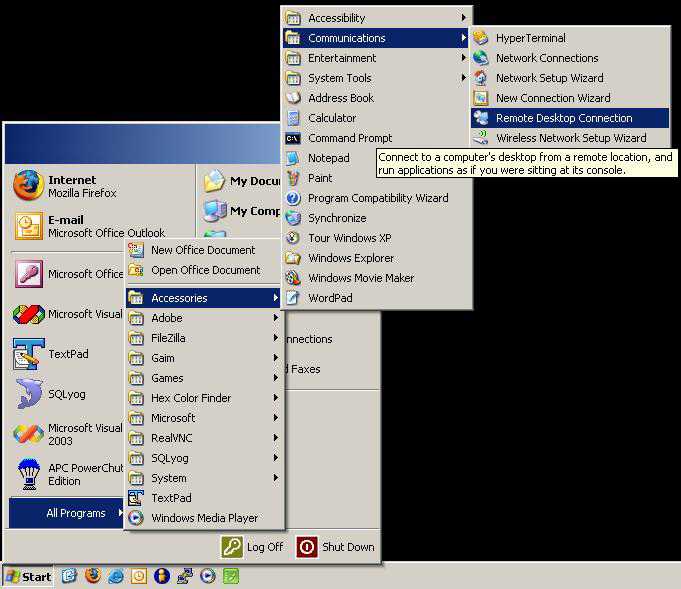Click the SQLyog dolphin icon
Viewport: 681px width, 589px height.
[x=29, y=394]
